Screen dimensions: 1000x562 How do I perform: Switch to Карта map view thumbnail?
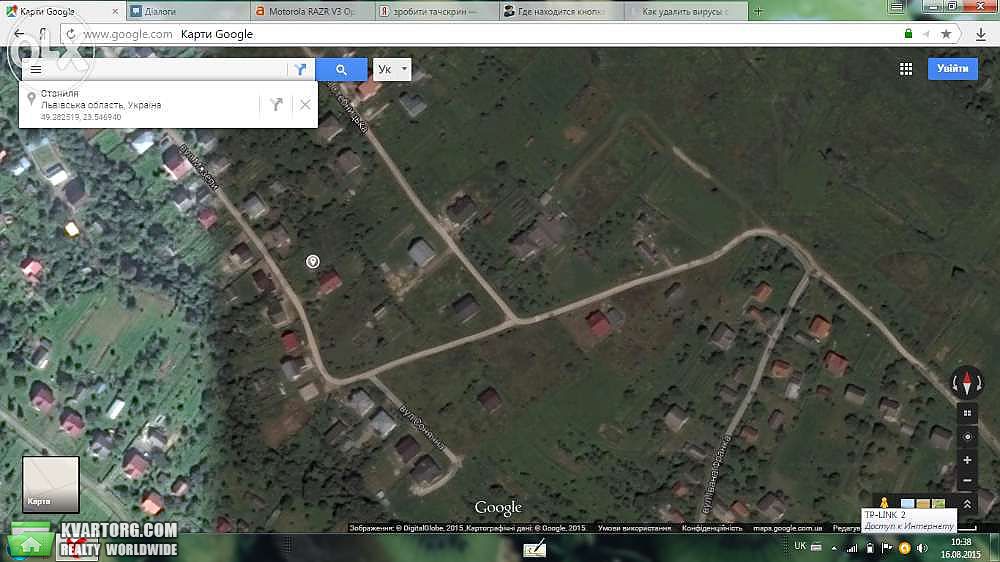pos(51,484)
